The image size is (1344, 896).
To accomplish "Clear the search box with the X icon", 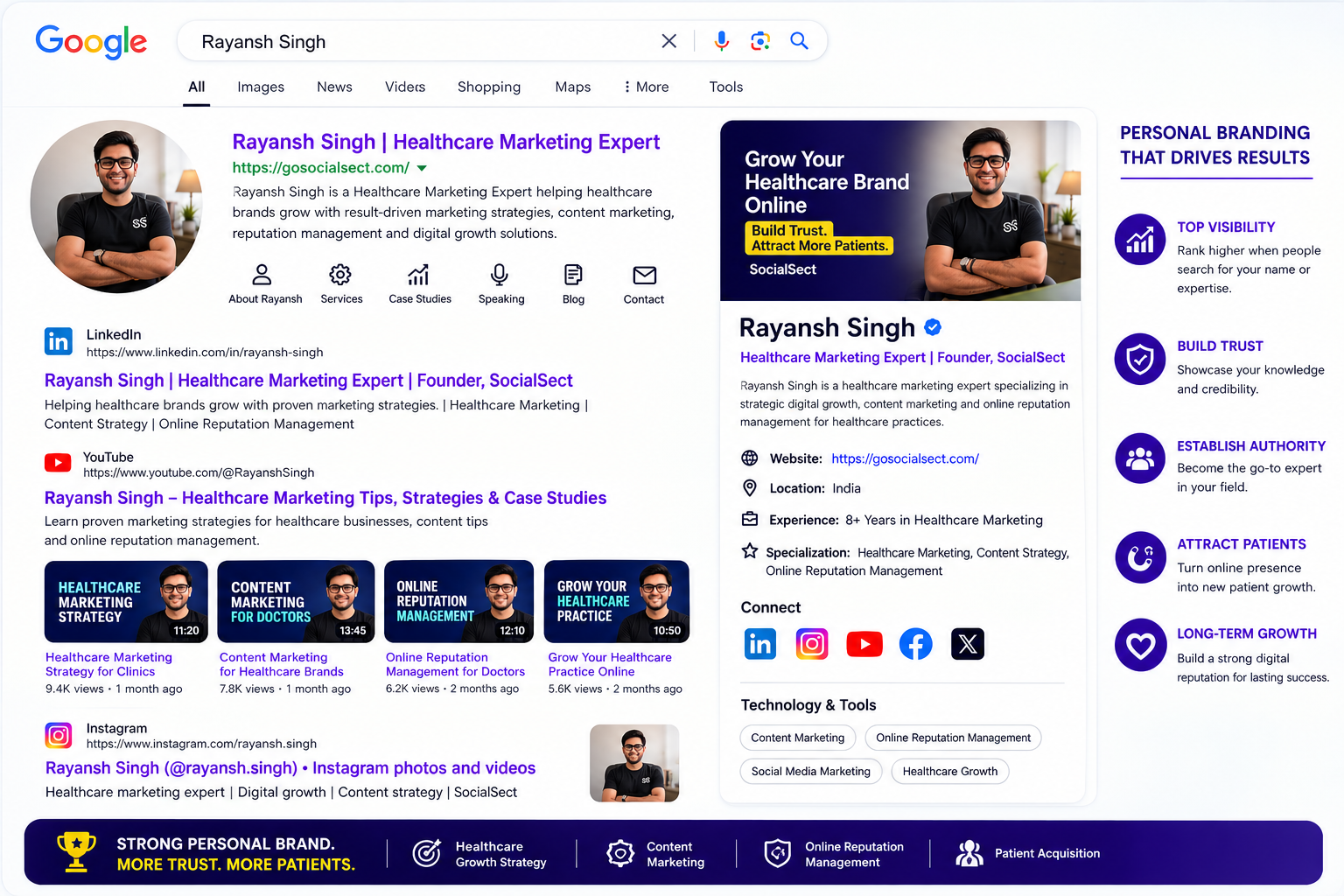I will (x=669, y=41).
